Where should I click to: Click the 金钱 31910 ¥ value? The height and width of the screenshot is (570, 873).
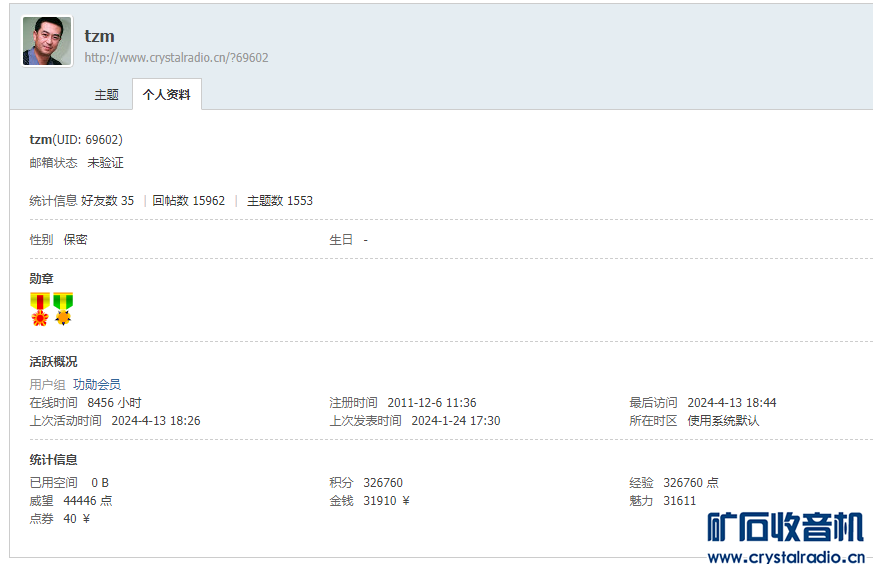(386, 501)
